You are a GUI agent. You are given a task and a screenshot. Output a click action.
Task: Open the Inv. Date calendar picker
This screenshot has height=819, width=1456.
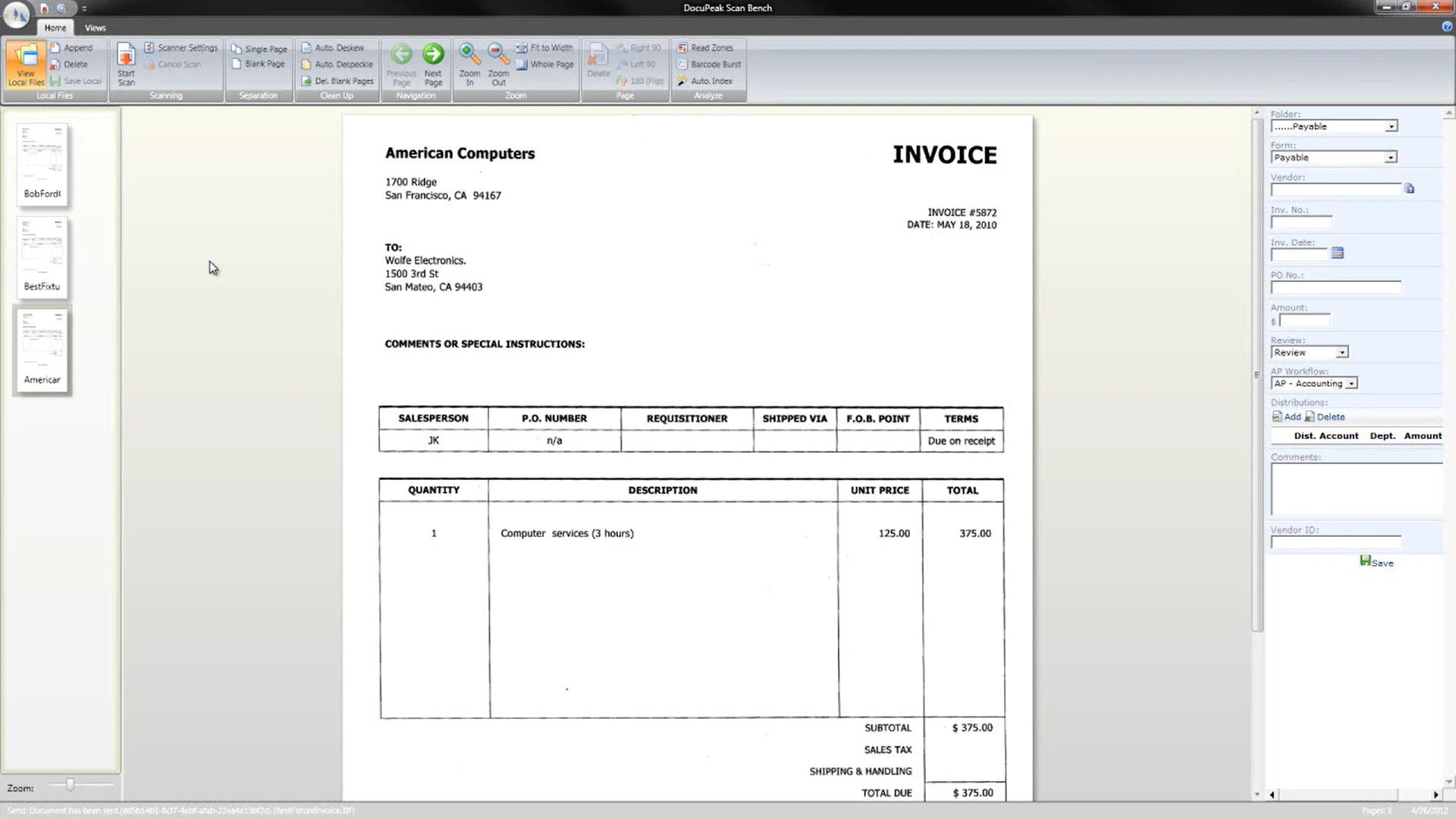(x=1337, y=253)
